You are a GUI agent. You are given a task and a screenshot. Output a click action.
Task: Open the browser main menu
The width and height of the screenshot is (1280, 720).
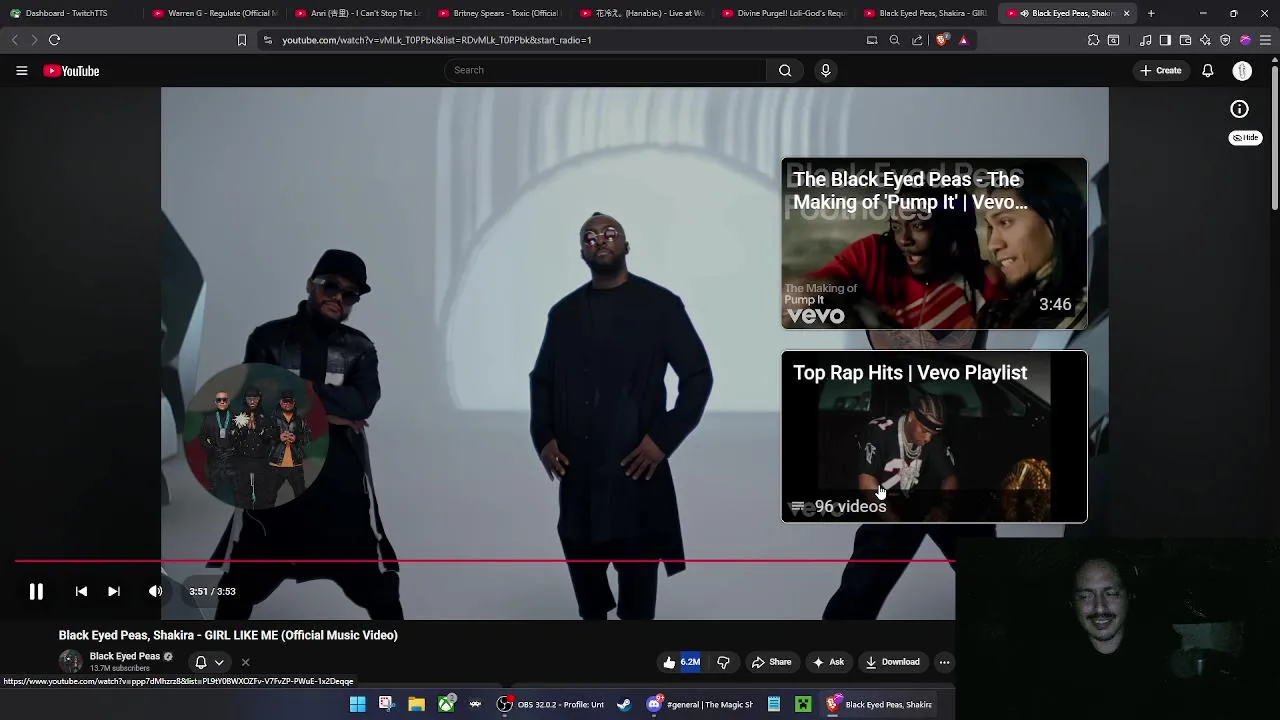click(x=1265, y=40)
